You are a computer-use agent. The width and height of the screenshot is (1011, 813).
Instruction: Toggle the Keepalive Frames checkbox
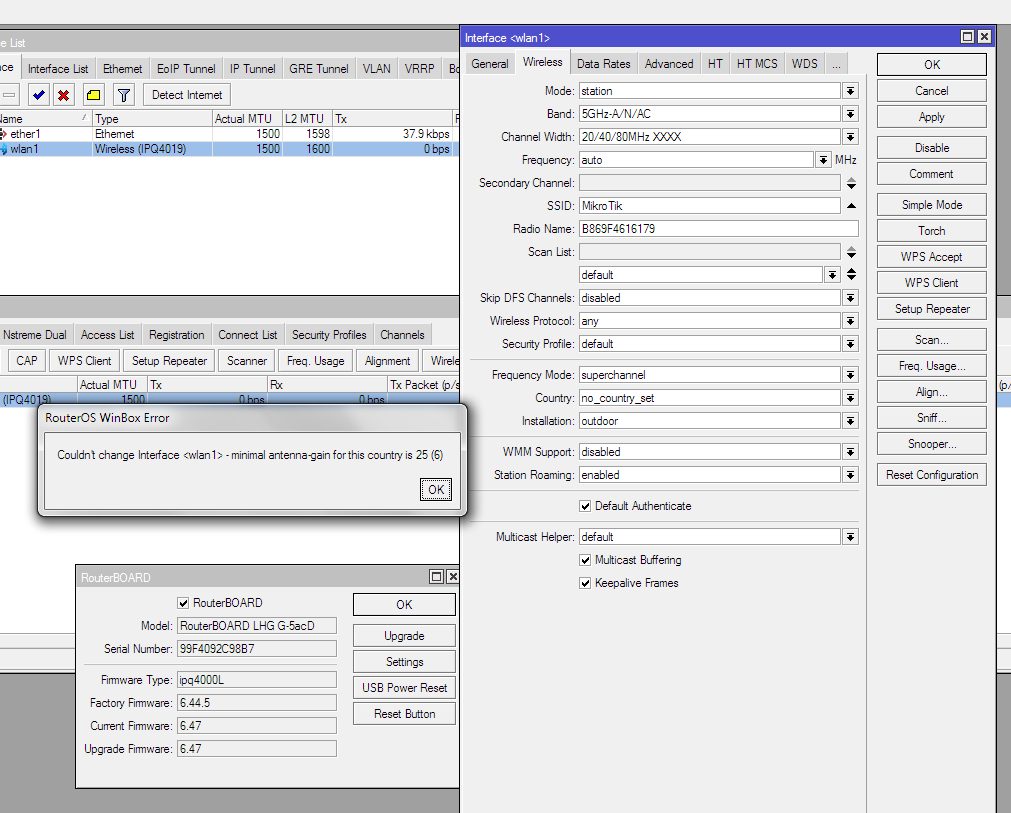point(586,583)
